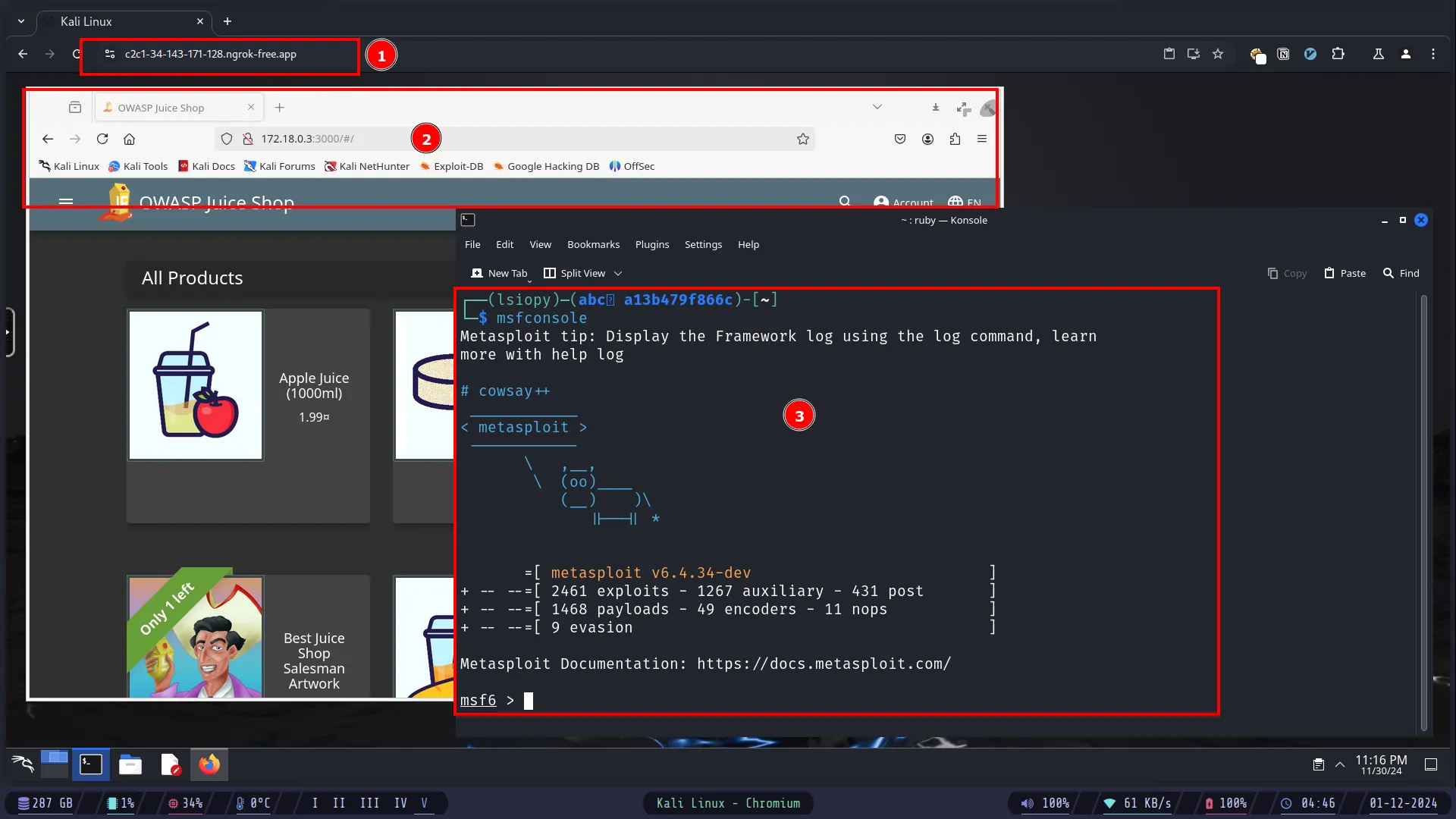Image resolution: width=1456 pixels, height=819 pixels.
Task: Click Find in the Konsole toolbar
Action: point(1401,273)
